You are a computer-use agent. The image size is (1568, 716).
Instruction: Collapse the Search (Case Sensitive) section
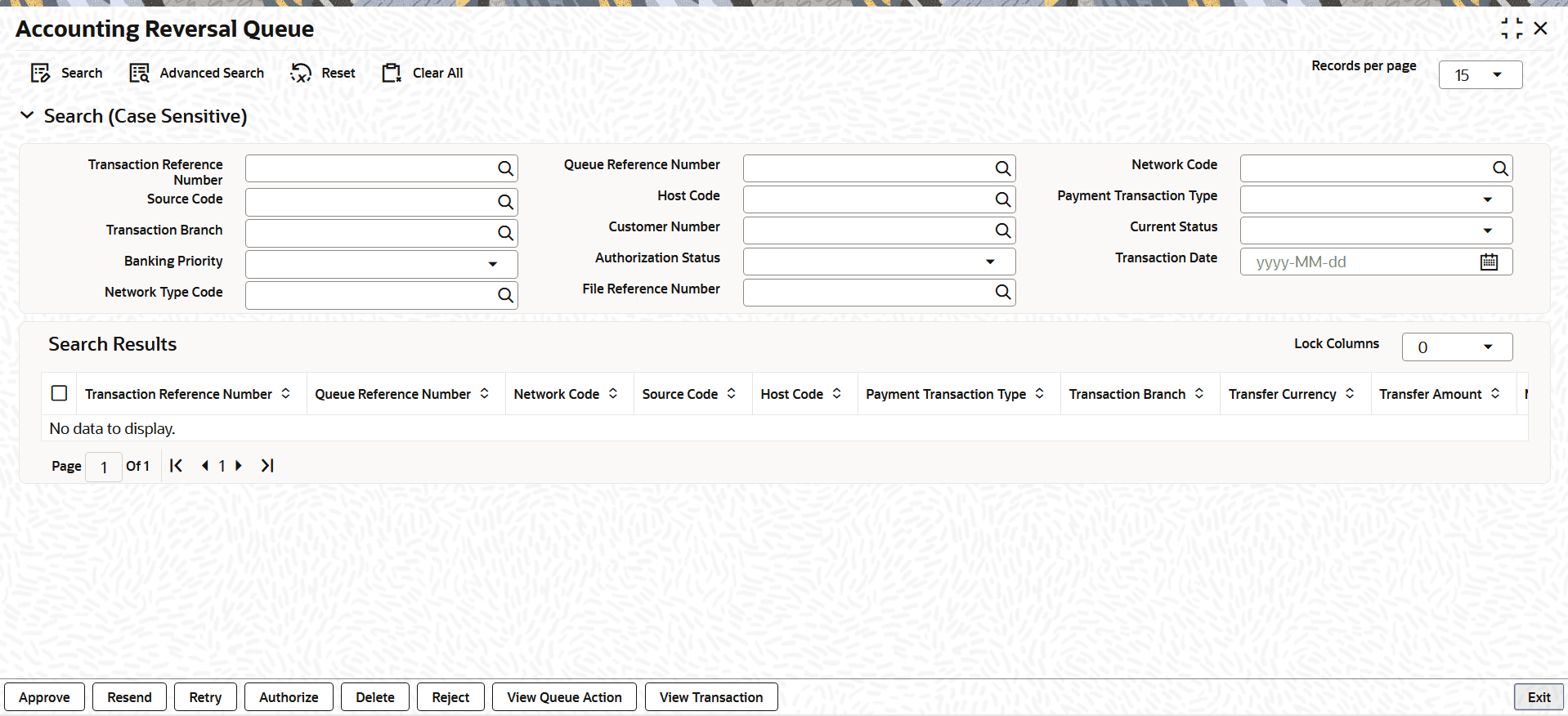point(27,115)
